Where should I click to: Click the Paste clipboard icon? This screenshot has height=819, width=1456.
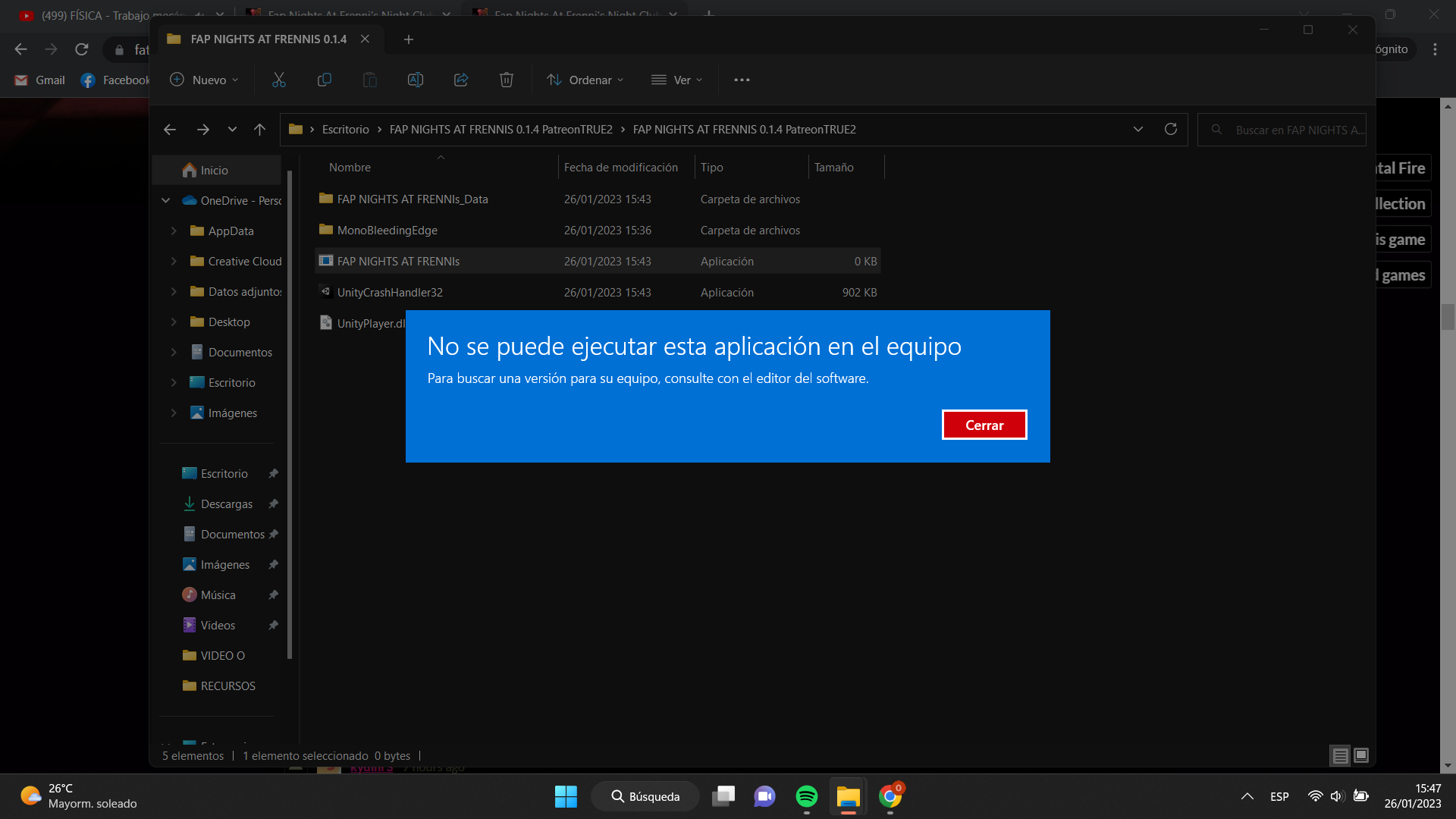[370, 80]
